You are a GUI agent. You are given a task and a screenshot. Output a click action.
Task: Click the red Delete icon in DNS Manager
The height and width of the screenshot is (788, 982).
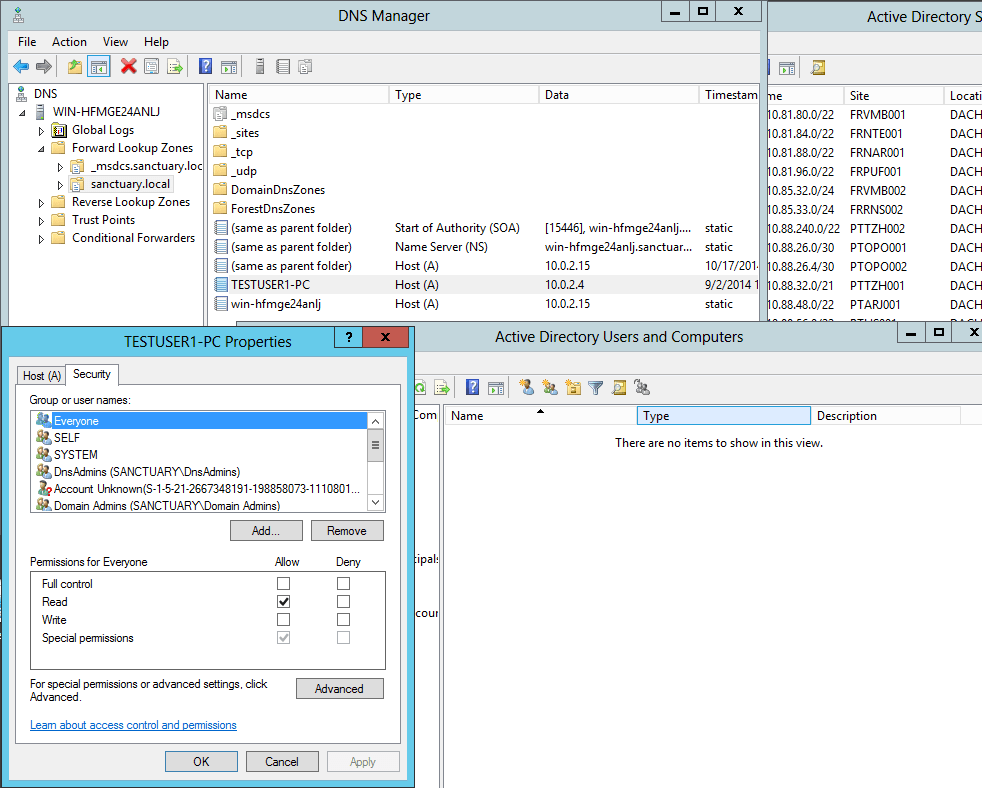click(x=127, y=66)
